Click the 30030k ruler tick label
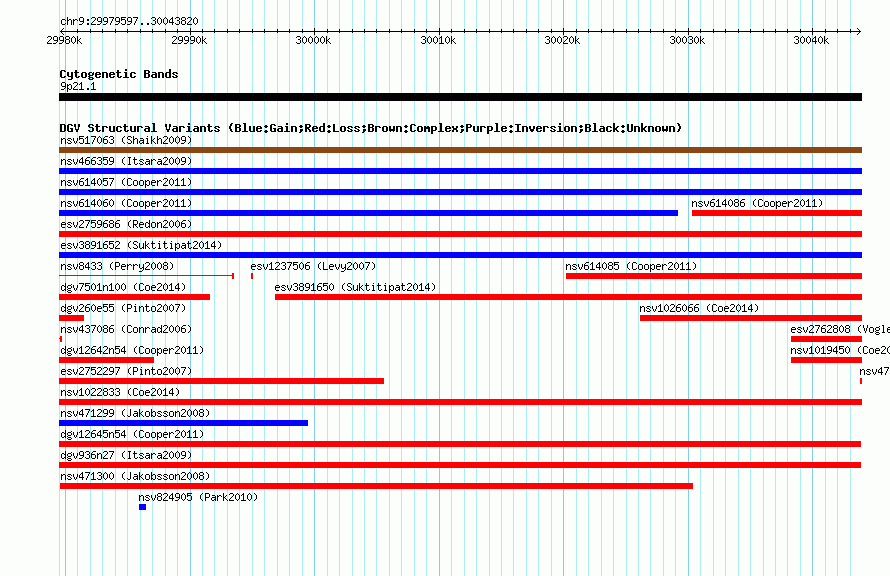This screenshot has width=890, height=576. [x=687, y=40]
